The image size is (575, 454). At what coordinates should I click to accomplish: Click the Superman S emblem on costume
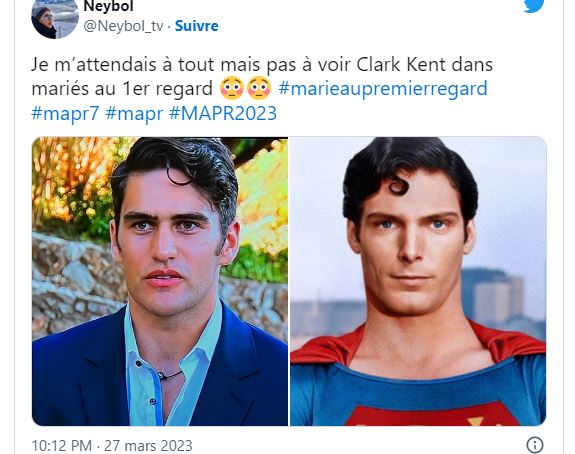point(435,414)
